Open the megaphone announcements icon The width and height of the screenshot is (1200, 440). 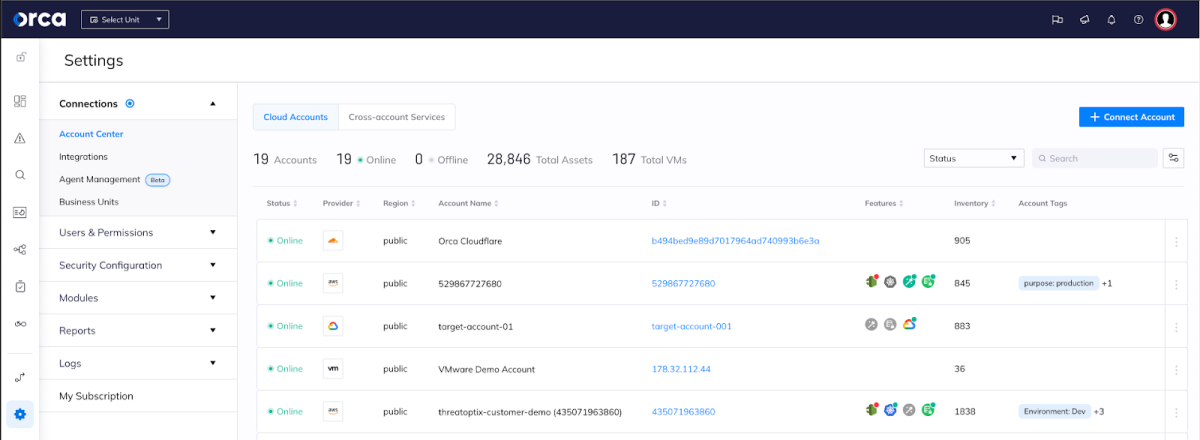click(1084, 20)
